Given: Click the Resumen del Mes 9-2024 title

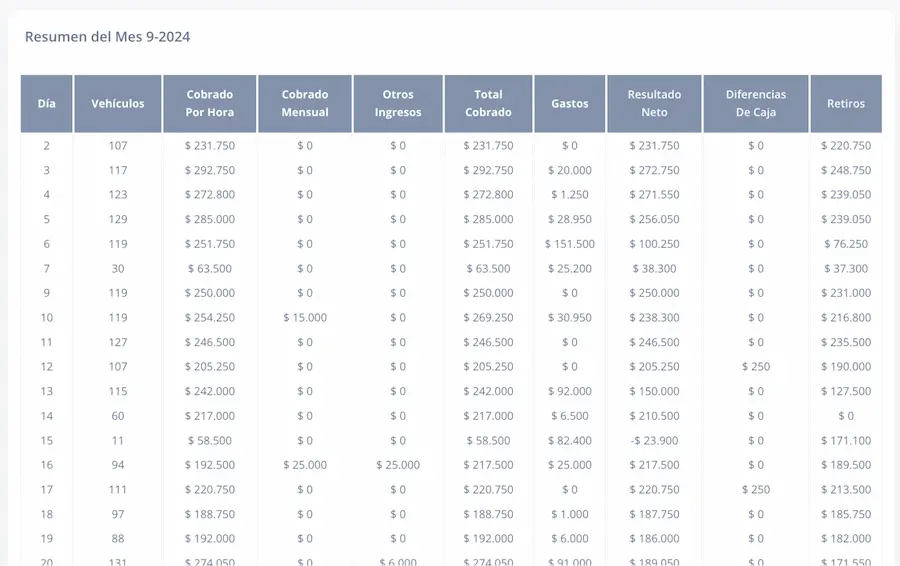Looking at the screenshot, I should click(107, 37).
